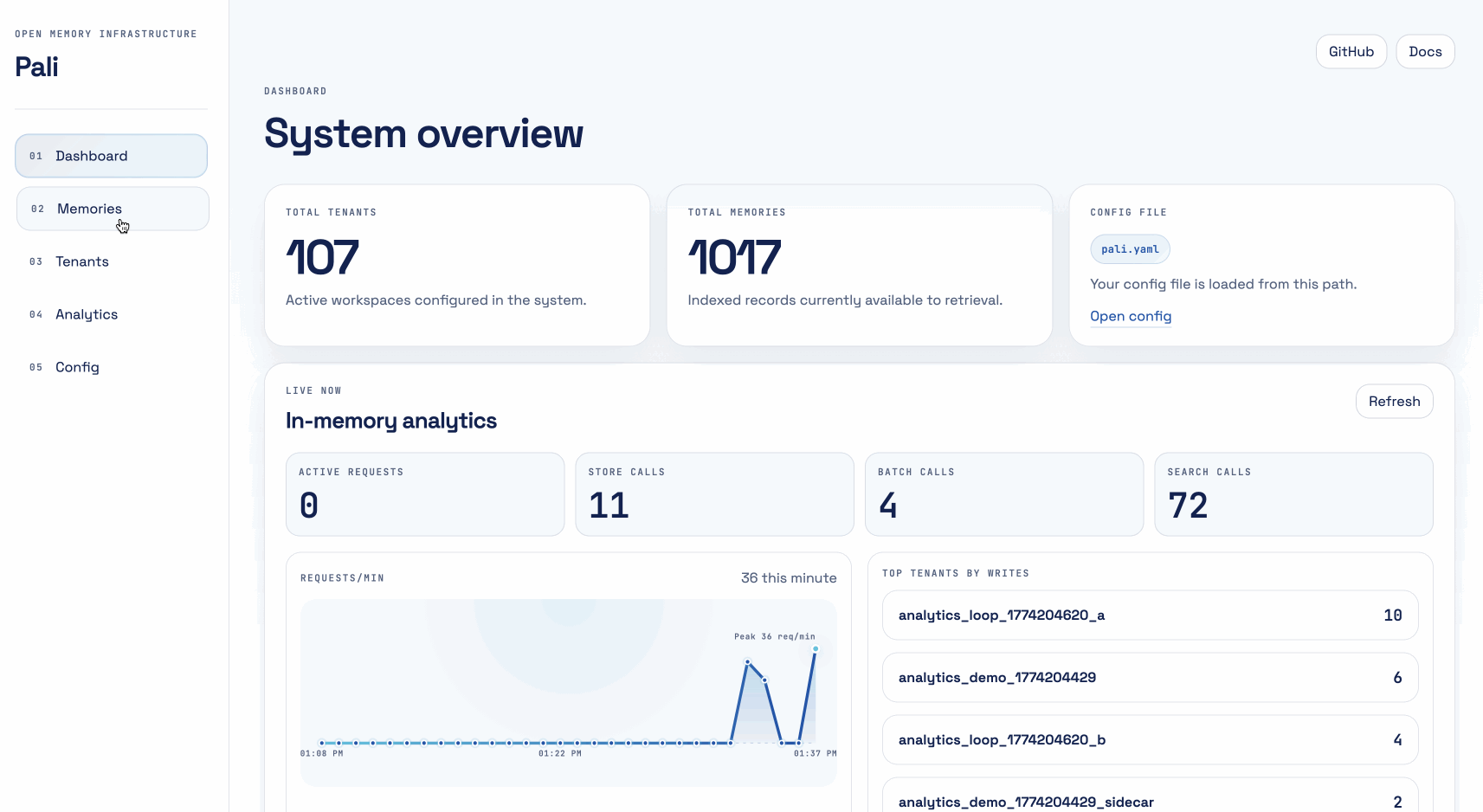Open the Docs page
Screen dimensions: 1483x812
1425,51
